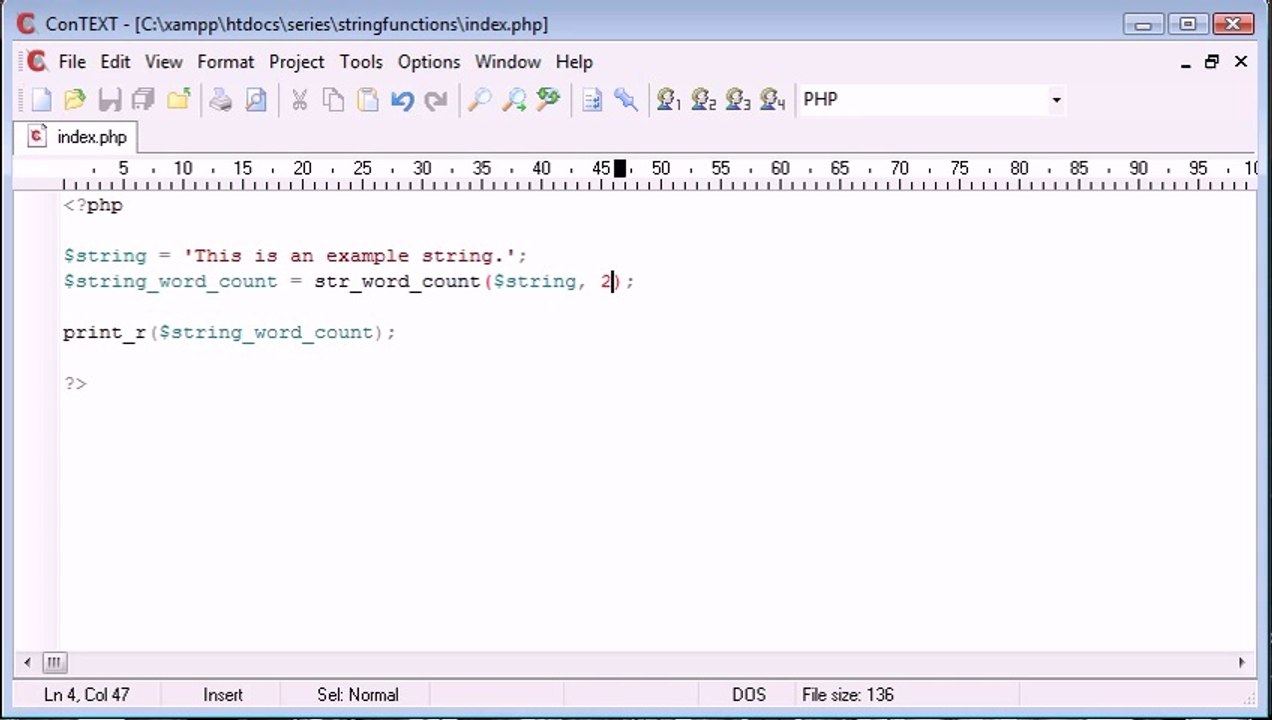Image resolution: width=1272 pixels, height=720 pixels.
Task: Click print_r statement in the code
Action: 229,333
